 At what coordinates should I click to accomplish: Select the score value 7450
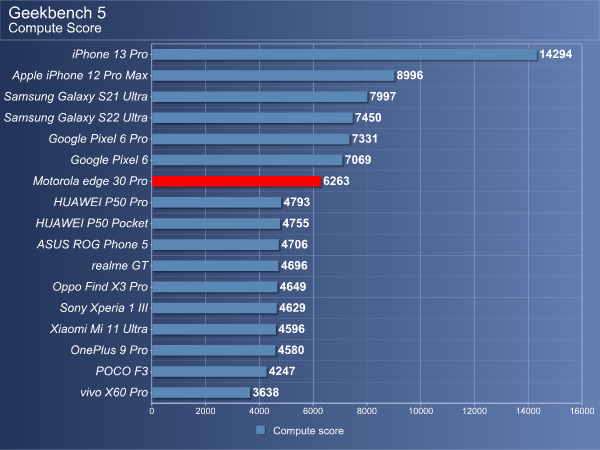(x=368, y=117)
